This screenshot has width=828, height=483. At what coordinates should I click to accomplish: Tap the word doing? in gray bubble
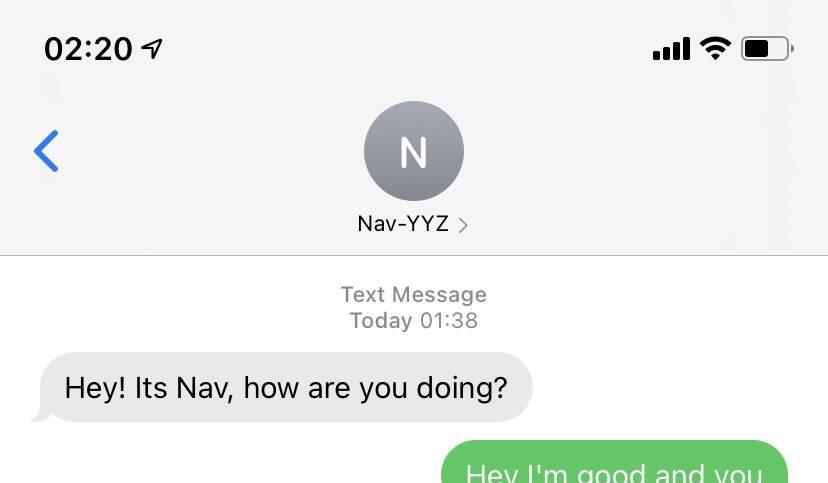pos(462,389)
